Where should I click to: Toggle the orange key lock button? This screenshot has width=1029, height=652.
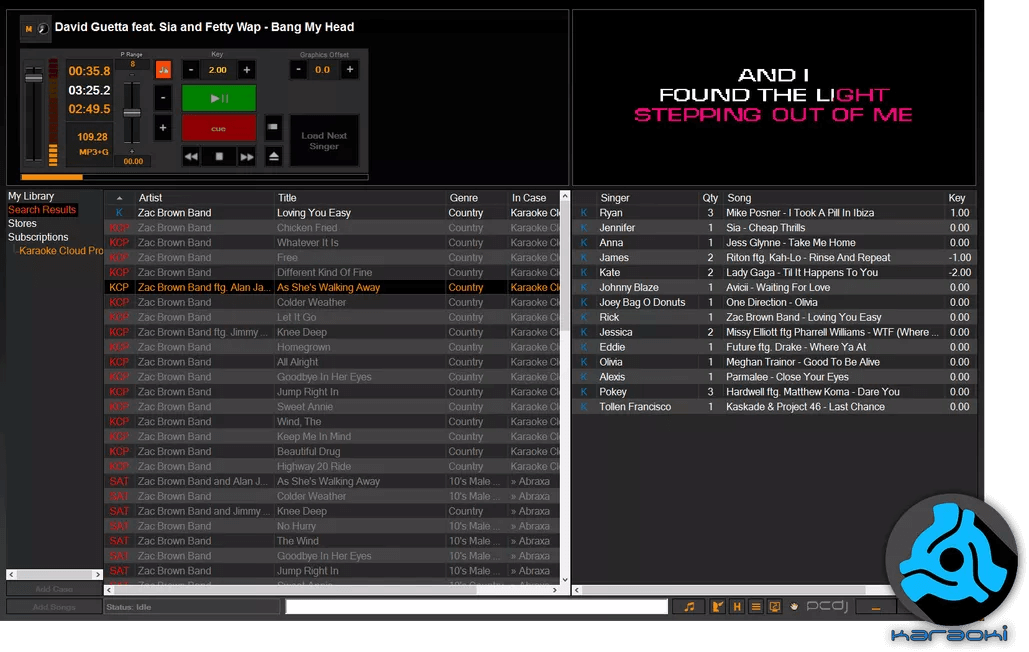pos(163,69)
